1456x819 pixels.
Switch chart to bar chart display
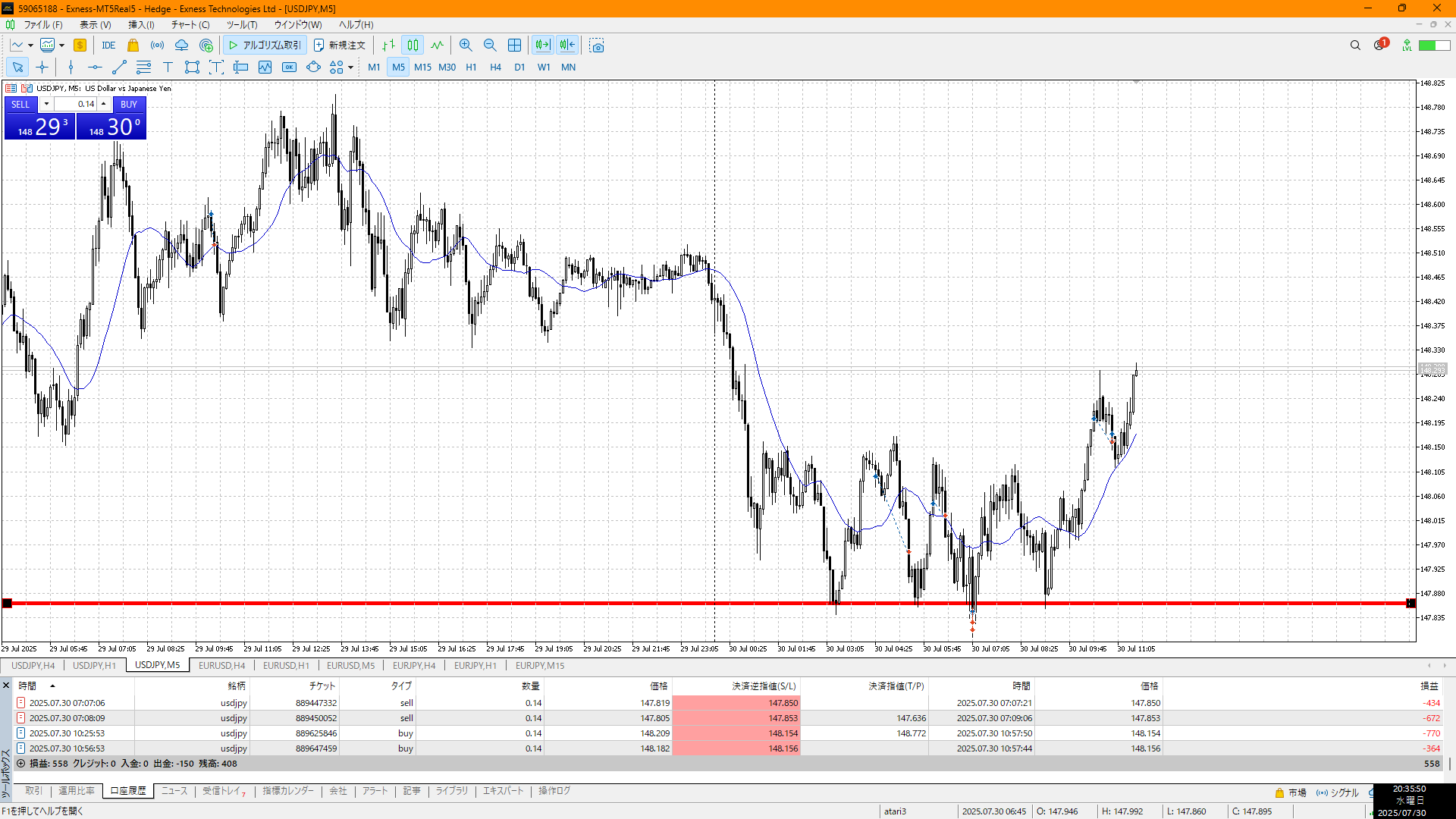pyautogui.click(x=388, y=45)
